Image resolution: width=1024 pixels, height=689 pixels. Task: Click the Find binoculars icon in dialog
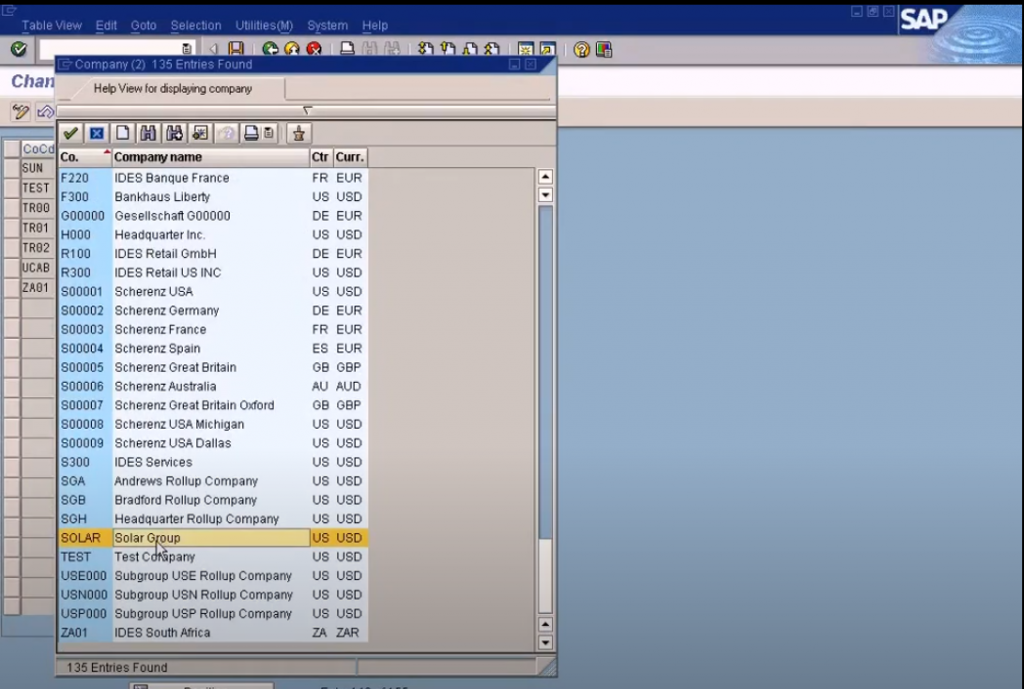pyautogui.click(x=148, y=133)
